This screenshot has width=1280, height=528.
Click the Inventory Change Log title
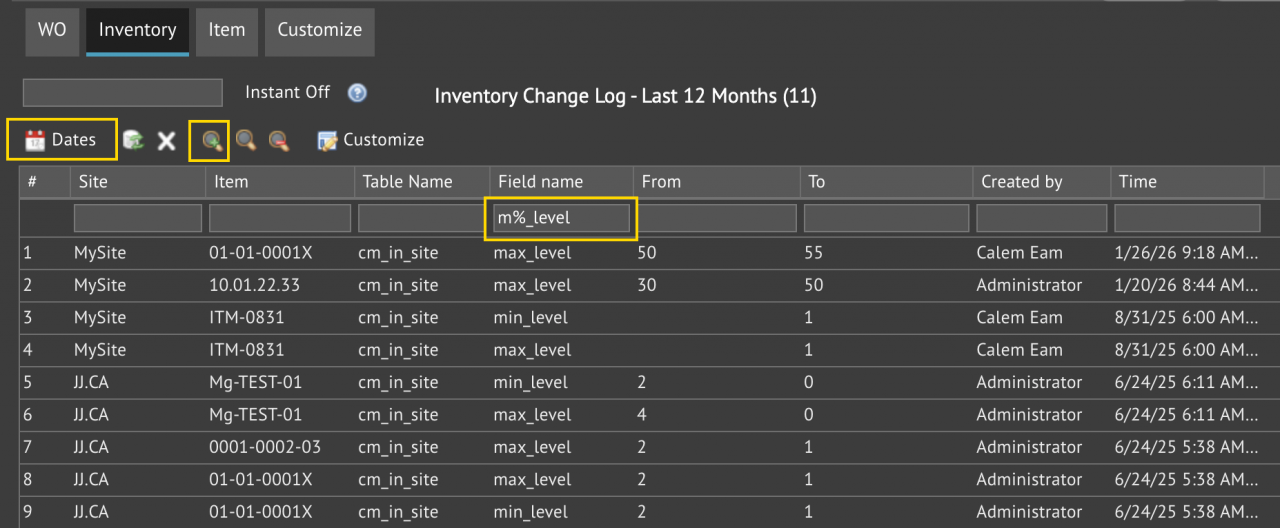(x=625, y=96)
